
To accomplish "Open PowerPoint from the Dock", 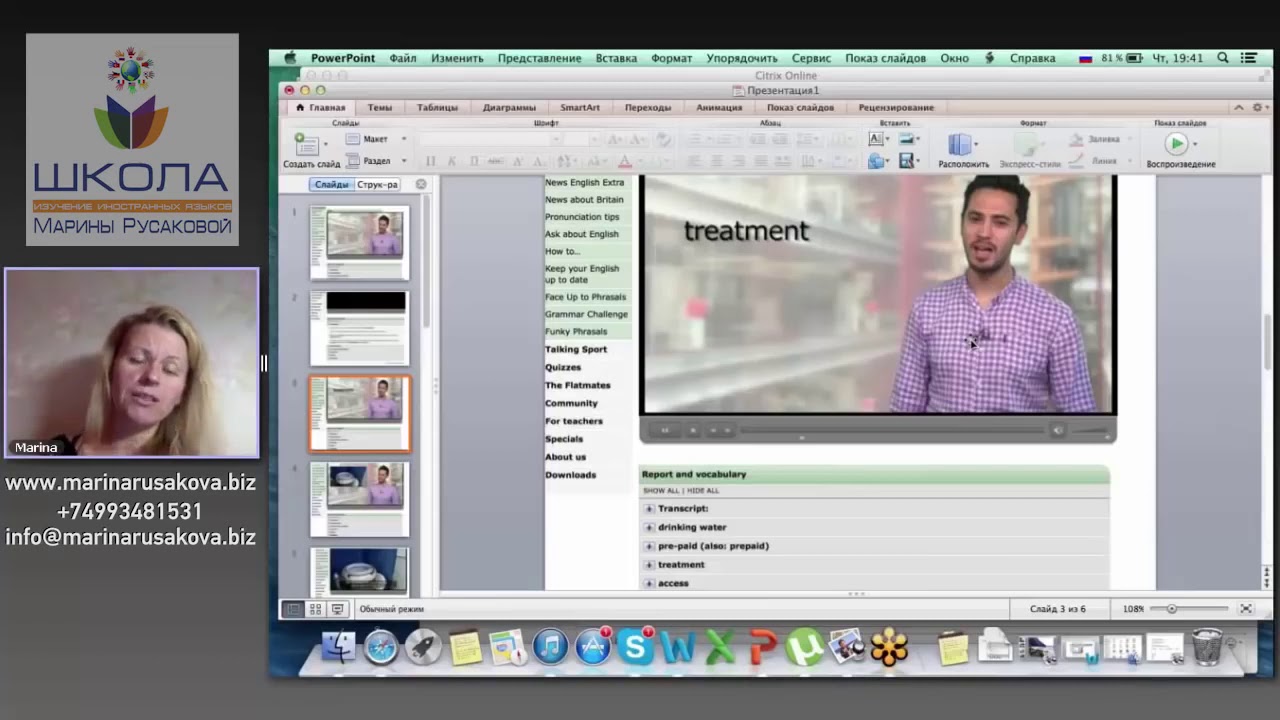I will [763, 648].
